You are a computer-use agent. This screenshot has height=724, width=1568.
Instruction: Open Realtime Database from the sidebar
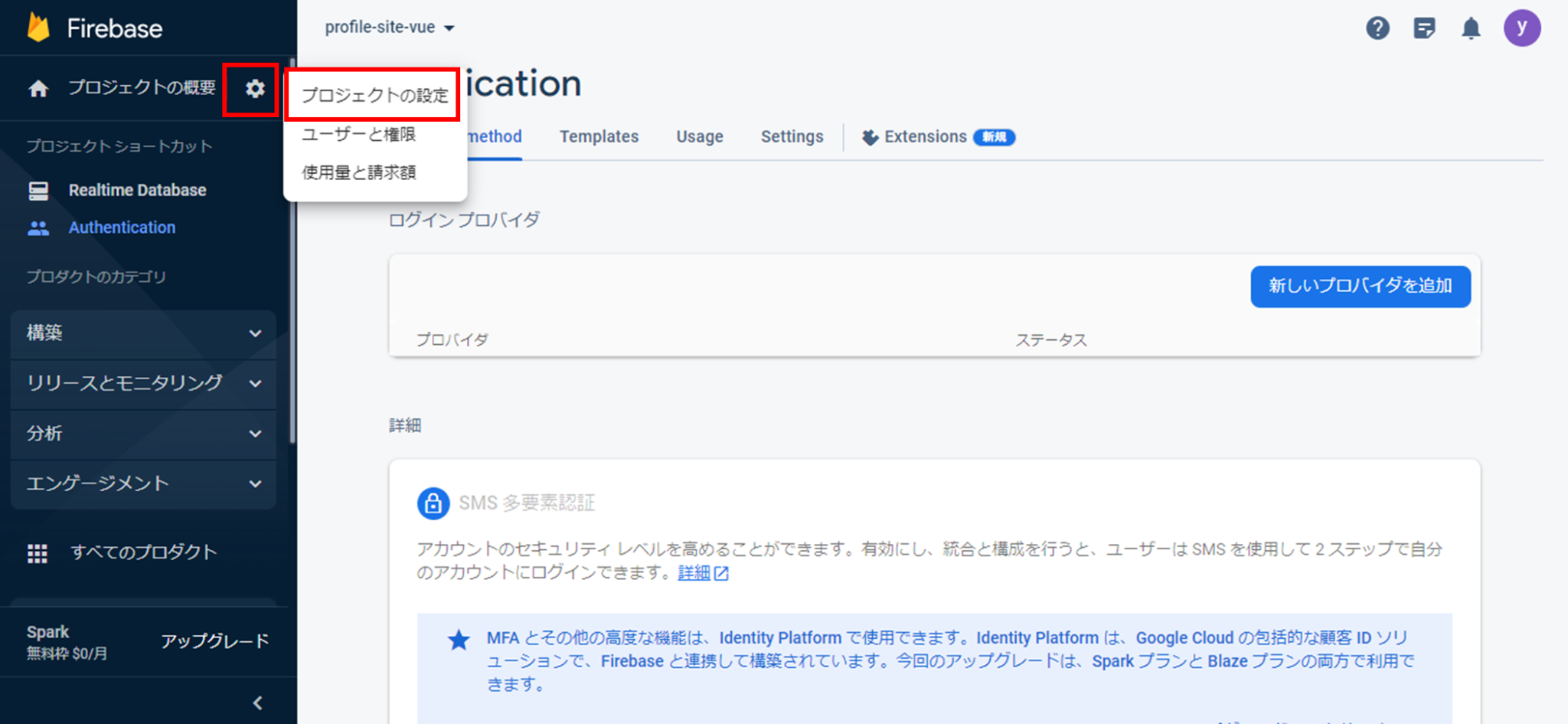[x=137, y=190]
